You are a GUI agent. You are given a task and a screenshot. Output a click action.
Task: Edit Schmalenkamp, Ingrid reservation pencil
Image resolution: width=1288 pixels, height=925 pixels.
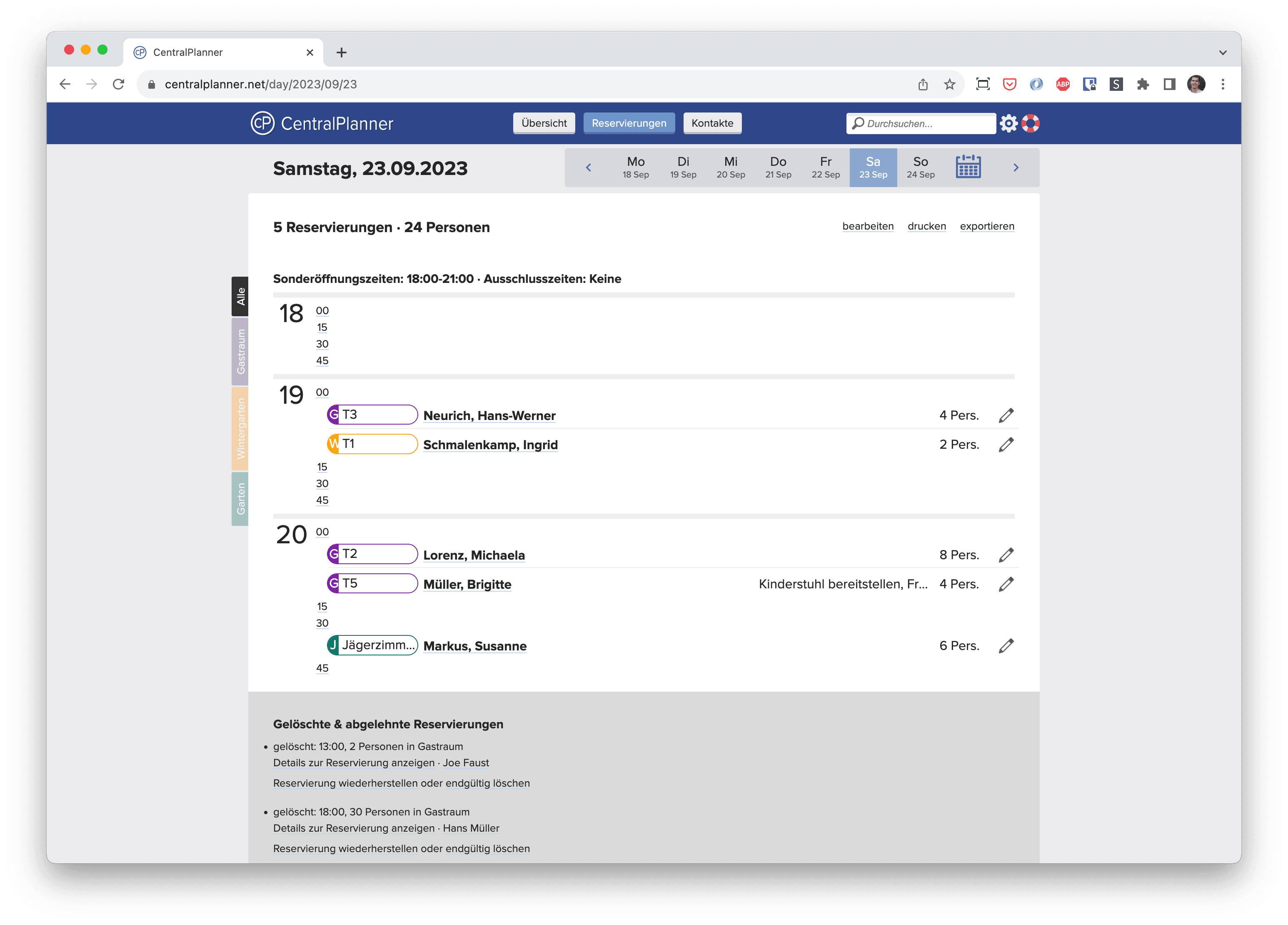pos(1006,444)
